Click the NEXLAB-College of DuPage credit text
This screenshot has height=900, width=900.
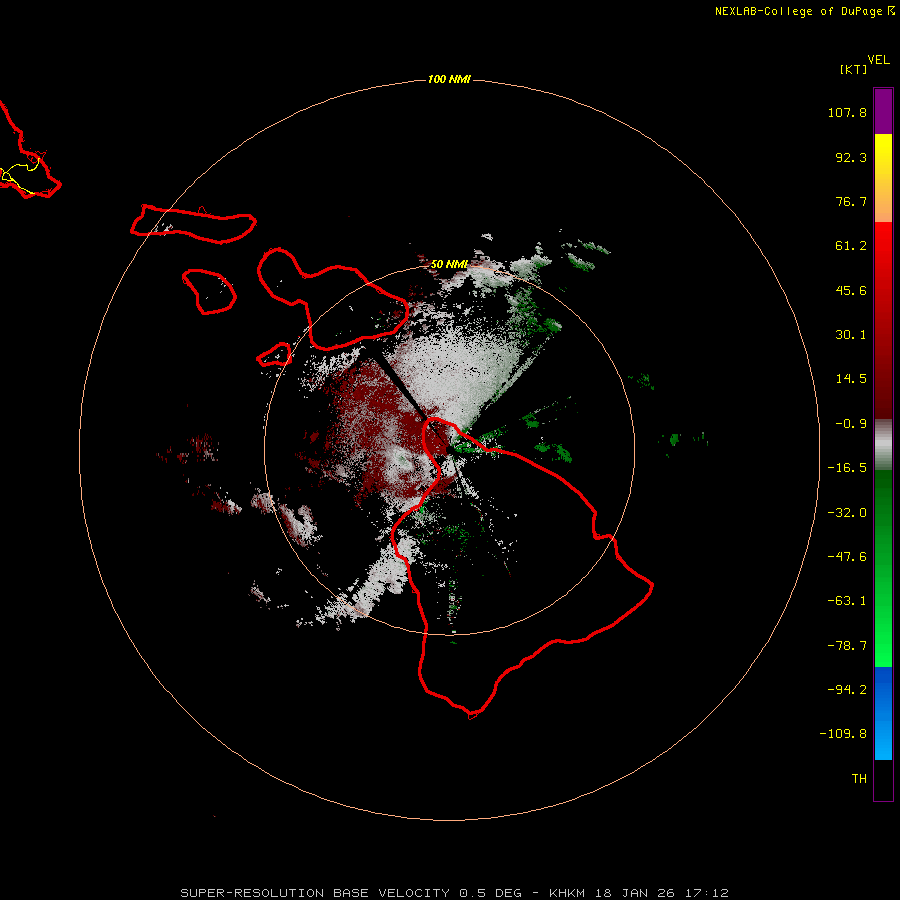coord(805,11)
